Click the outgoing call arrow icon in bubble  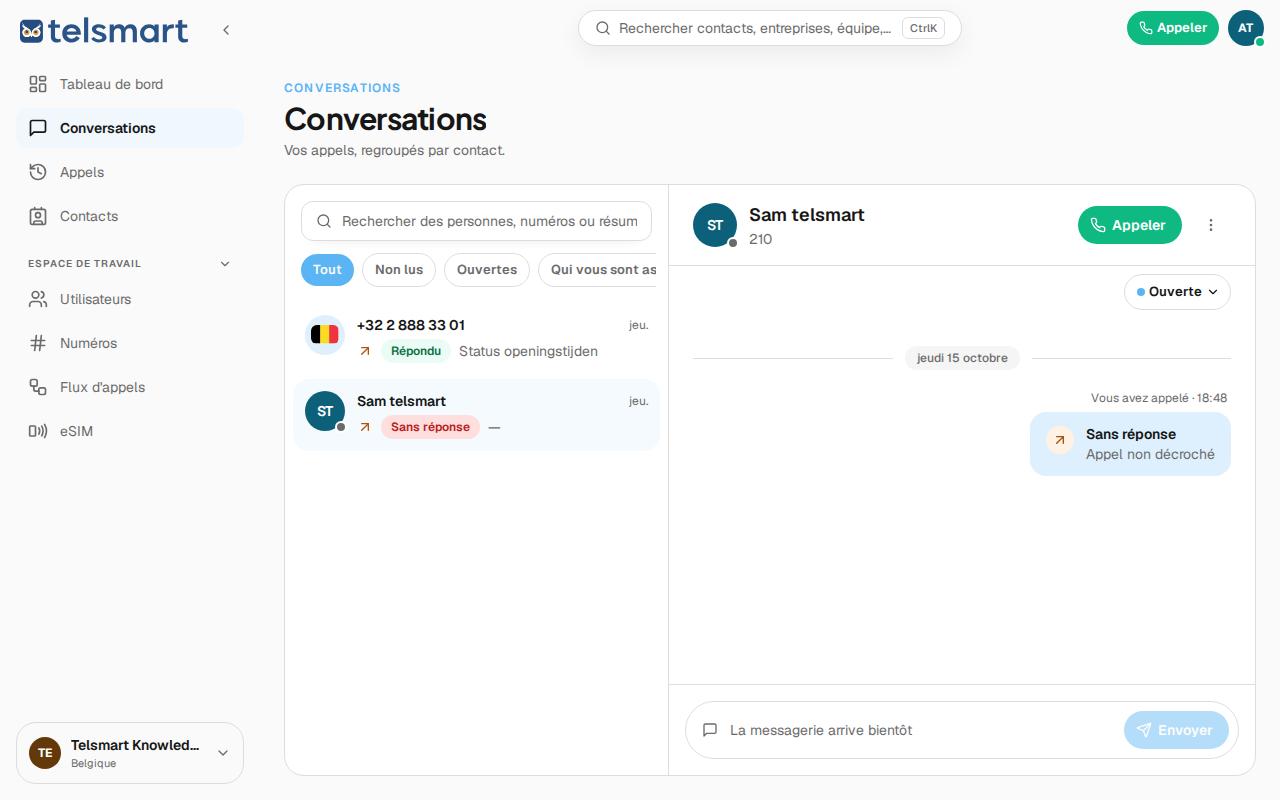pos(1059,440)
